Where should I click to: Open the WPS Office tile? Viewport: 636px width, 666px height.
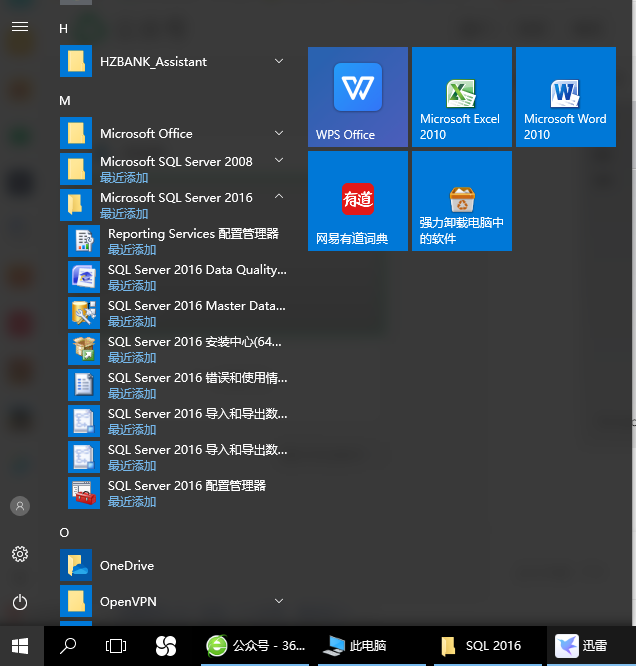point(358,97)
